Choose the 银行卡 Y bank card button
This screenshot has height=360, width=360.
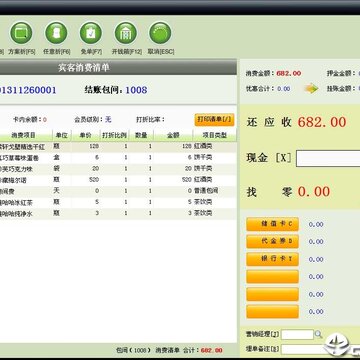272,259
